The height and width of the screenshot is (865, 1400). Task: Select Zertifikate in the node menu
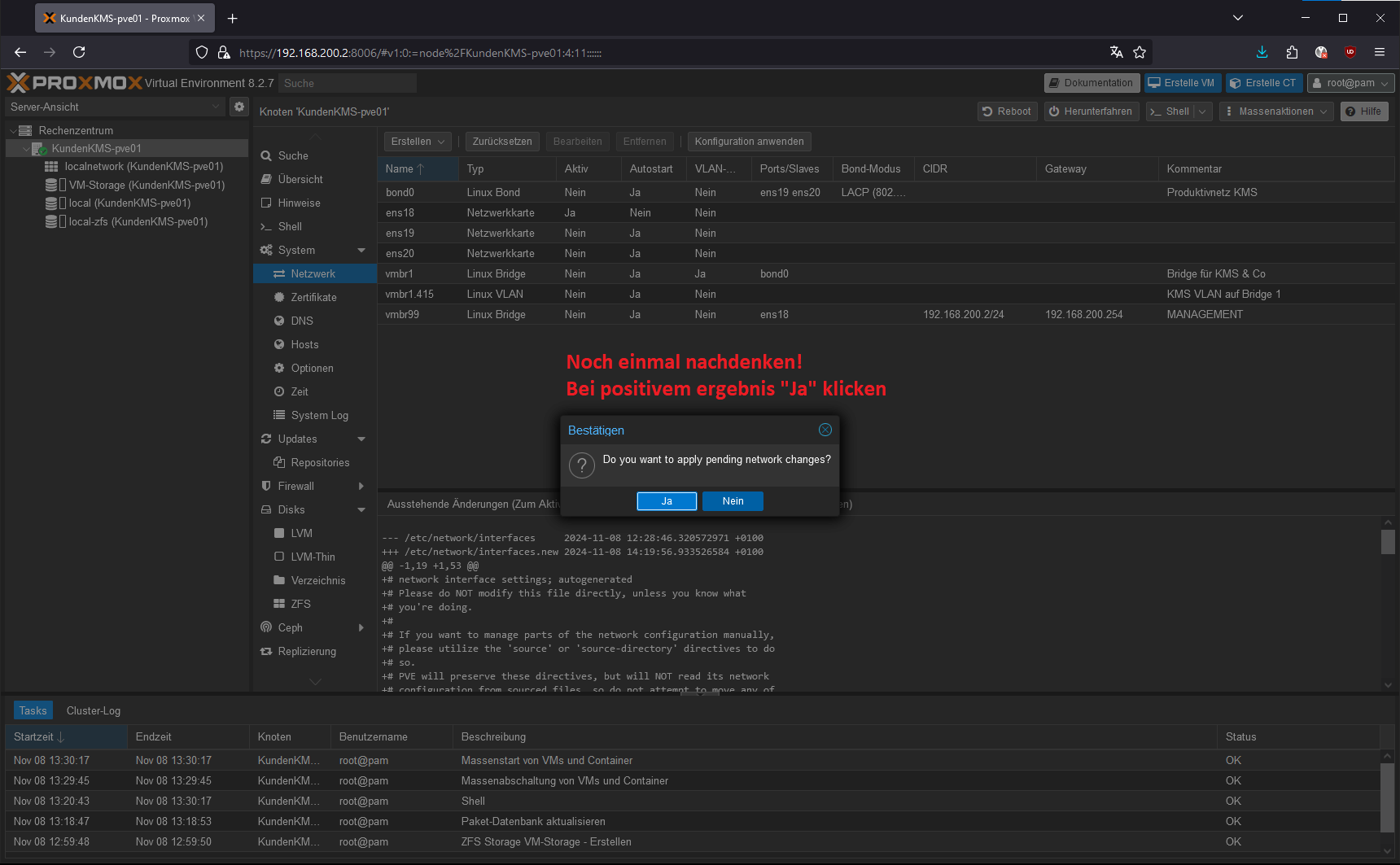tap(313, 298)
